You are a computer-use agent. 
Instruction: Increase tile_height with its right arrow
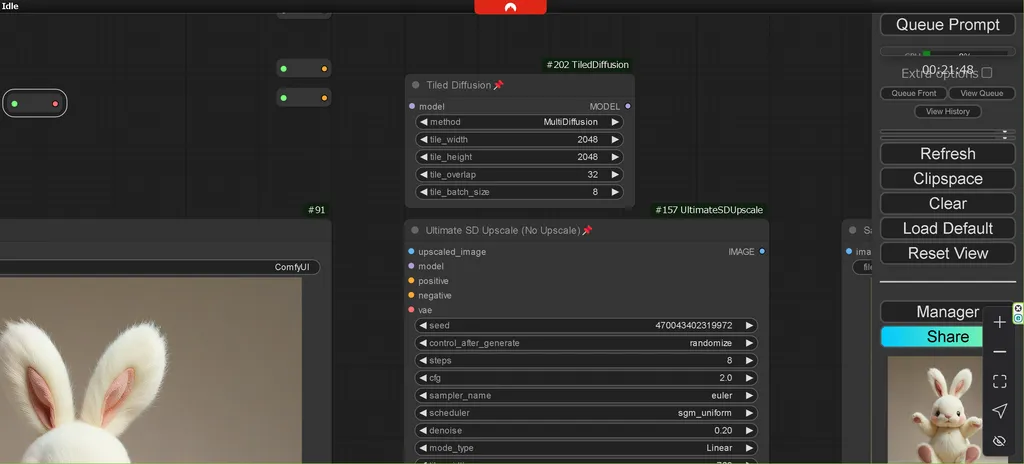tap(615, 157)
